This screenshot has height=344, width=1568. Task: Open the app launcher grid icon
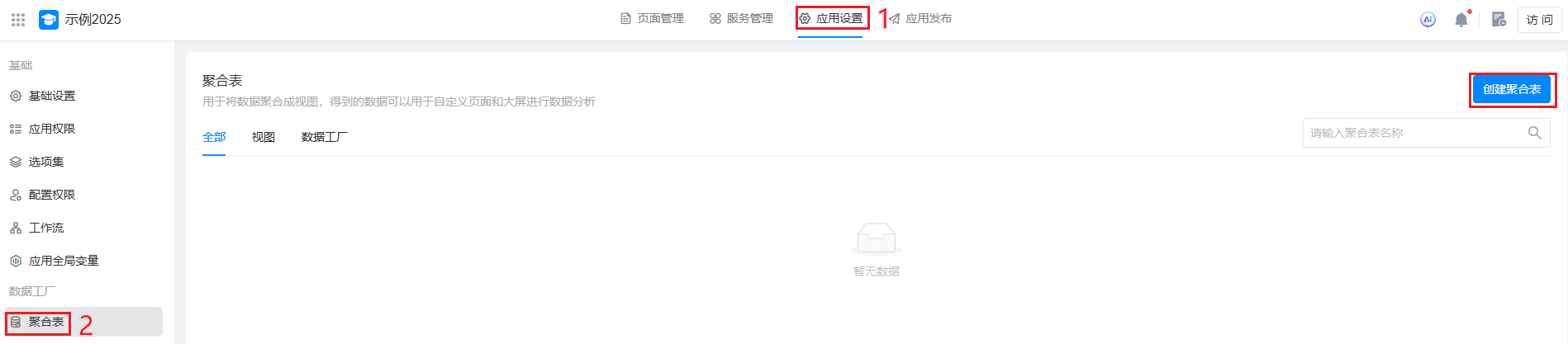click(x=18, y=19)
